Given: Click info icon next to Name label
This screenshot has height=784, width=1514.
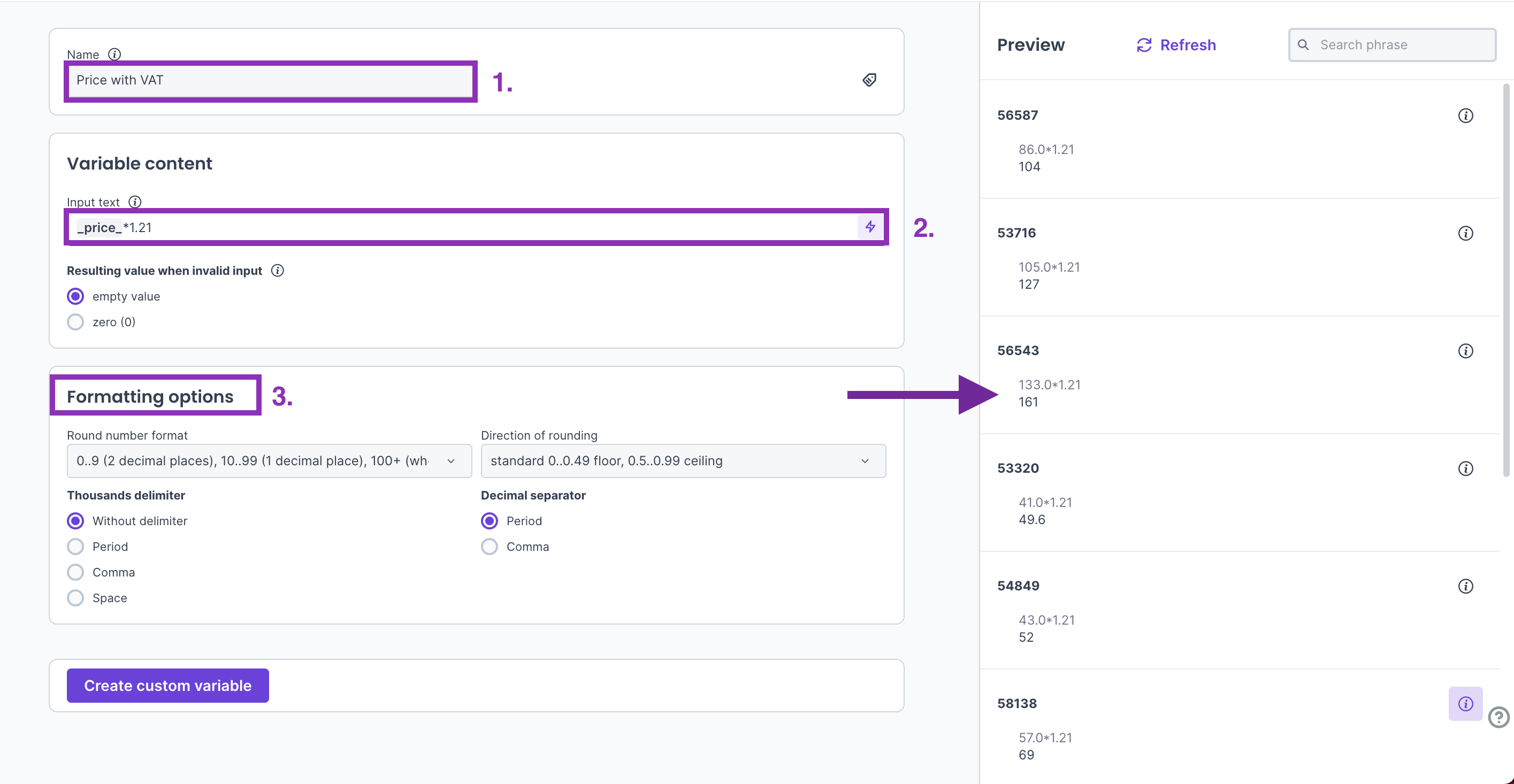Looking at the screenshot, I should click(x=114, y=55).
